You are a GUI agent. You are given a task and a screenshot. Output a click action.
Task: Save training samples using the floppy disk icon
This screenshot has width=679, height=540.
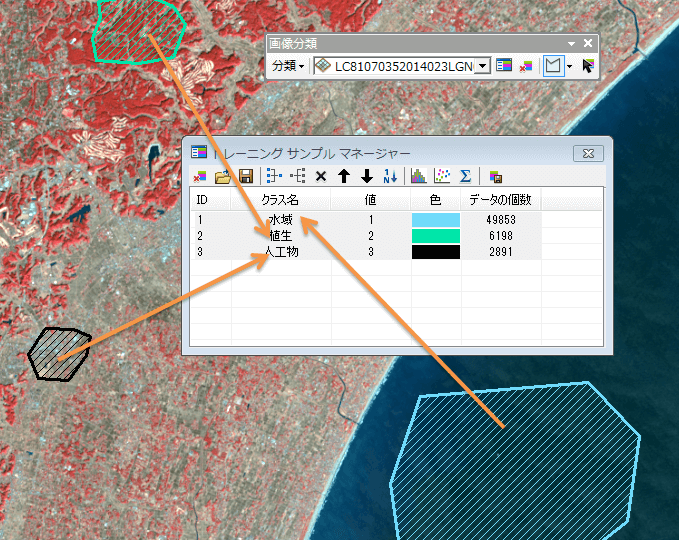tap(245, 176)
